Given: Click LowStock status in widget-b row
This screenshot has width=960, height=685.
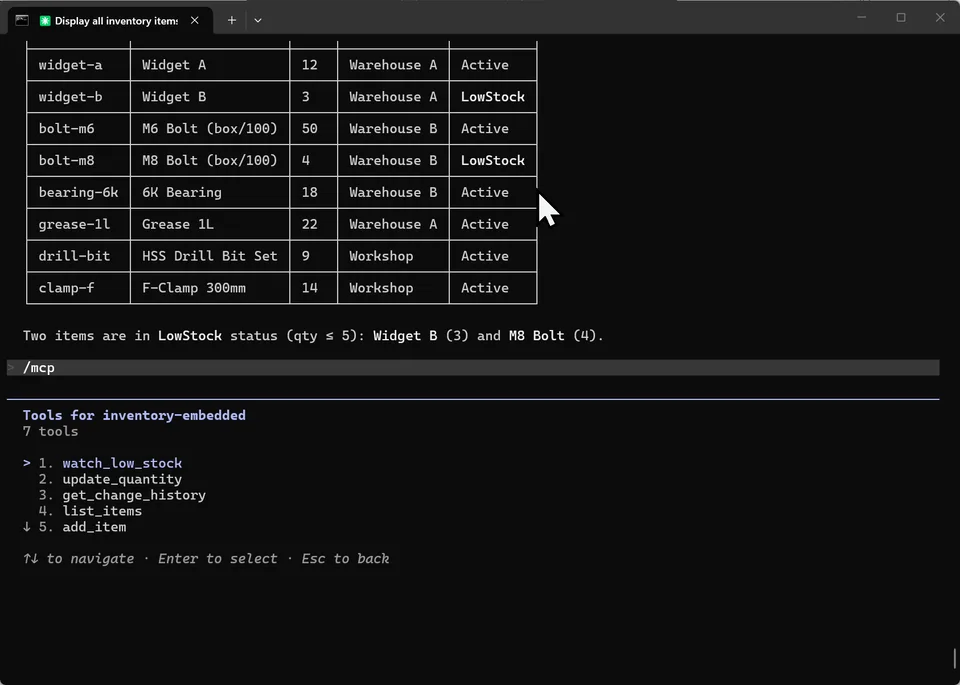Looking at the screenshot, I should click(x=493, y=97).
